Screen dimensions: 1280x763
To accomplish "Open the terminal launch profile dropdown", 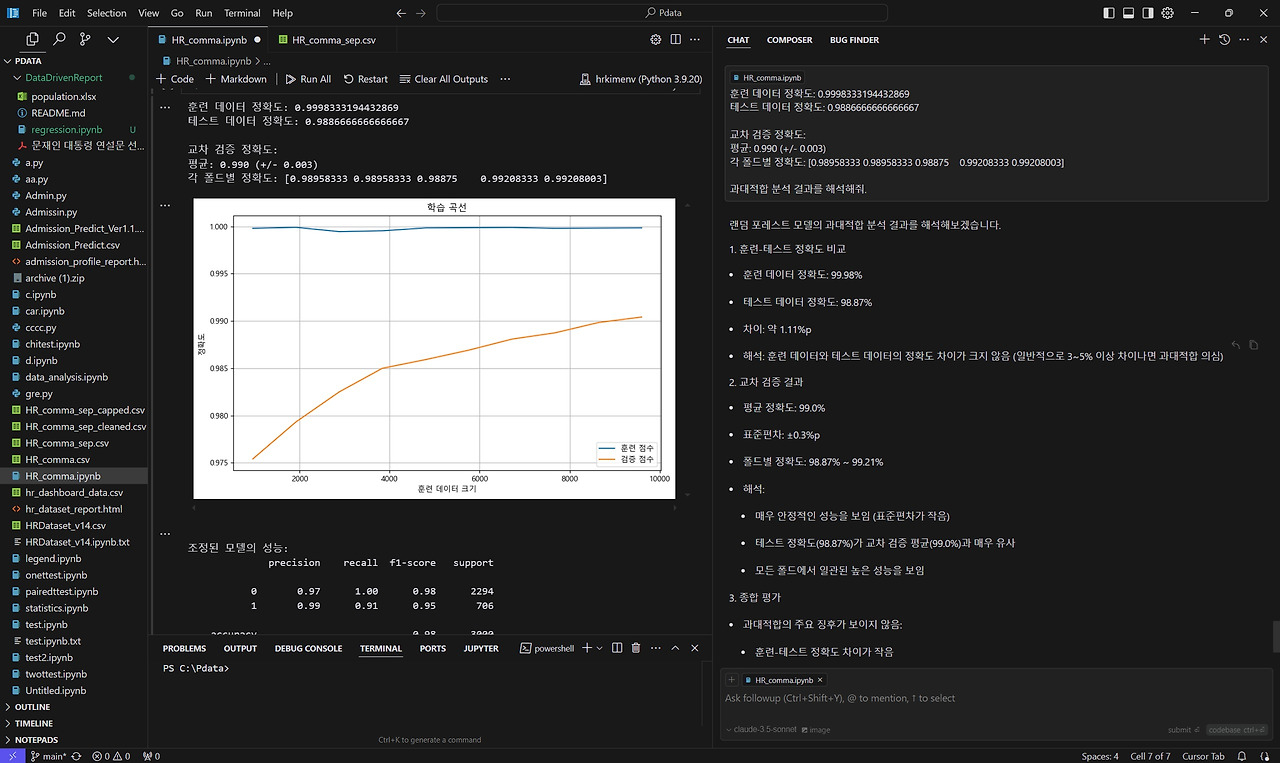I will tap(600, 648).
